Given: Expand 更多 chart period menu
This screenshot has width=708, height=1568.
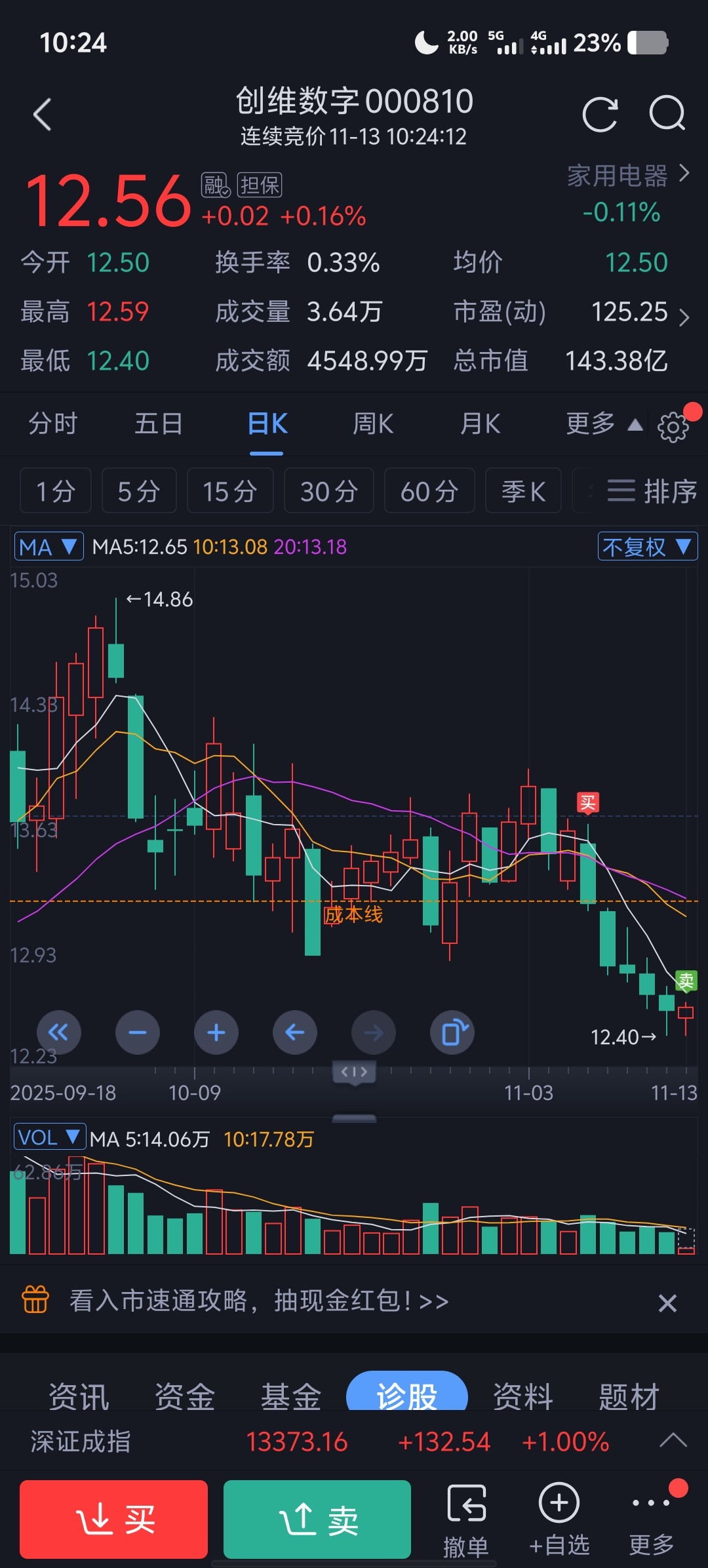Looking at the screenshot, I should pos(604,424).
